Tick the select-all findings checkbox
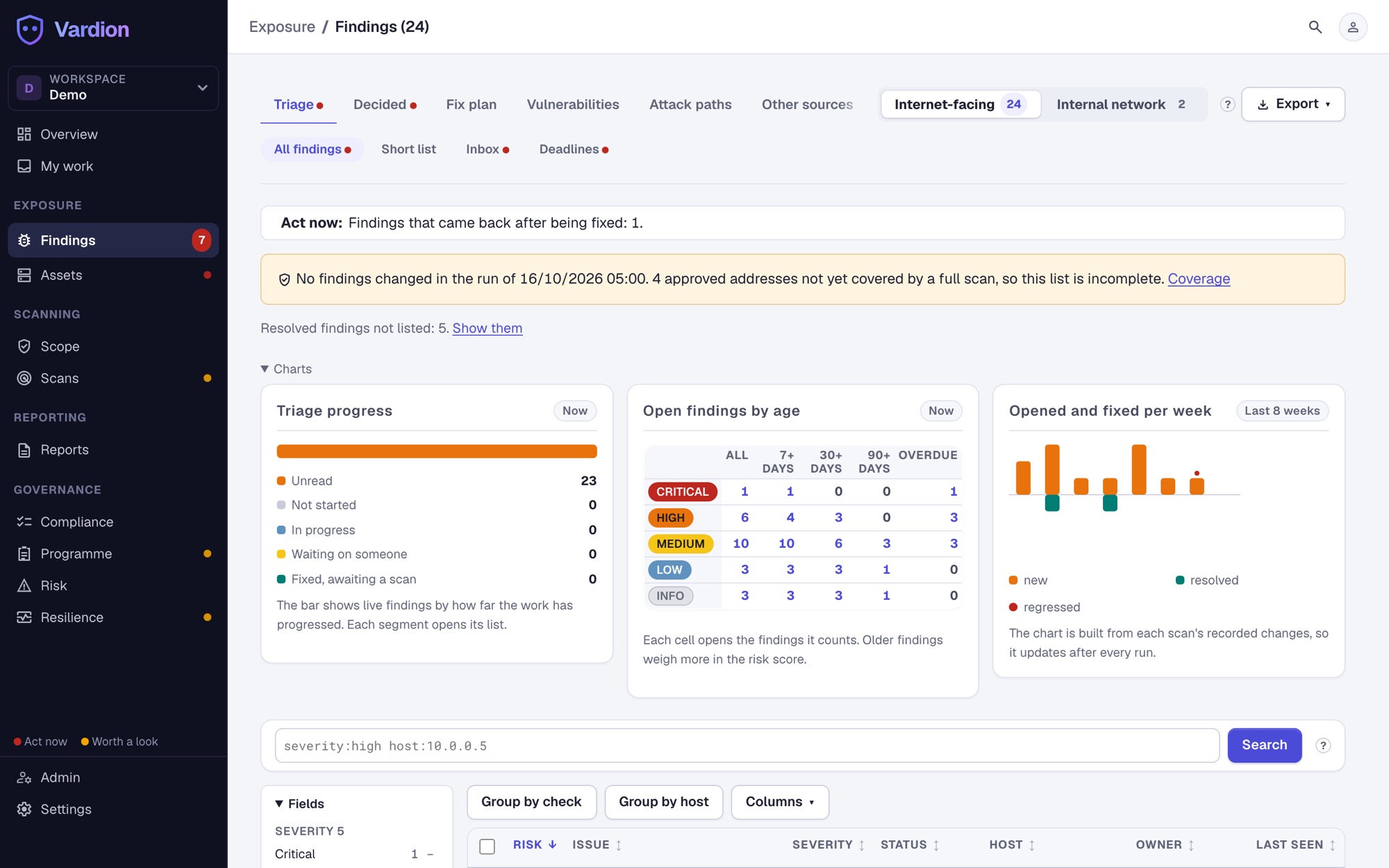The height and width of the screenshot is (868, 1389). 488,846
